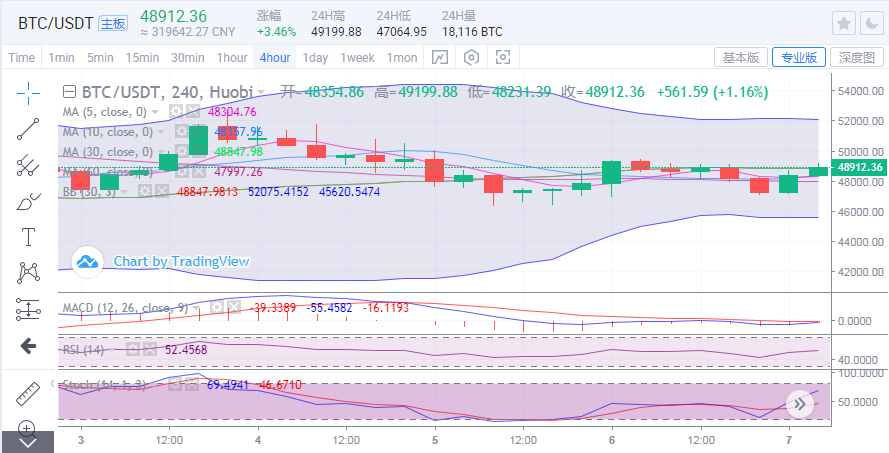Open Stoch indicator settings gear
889x453 pixels.
[x=175, y=384]
